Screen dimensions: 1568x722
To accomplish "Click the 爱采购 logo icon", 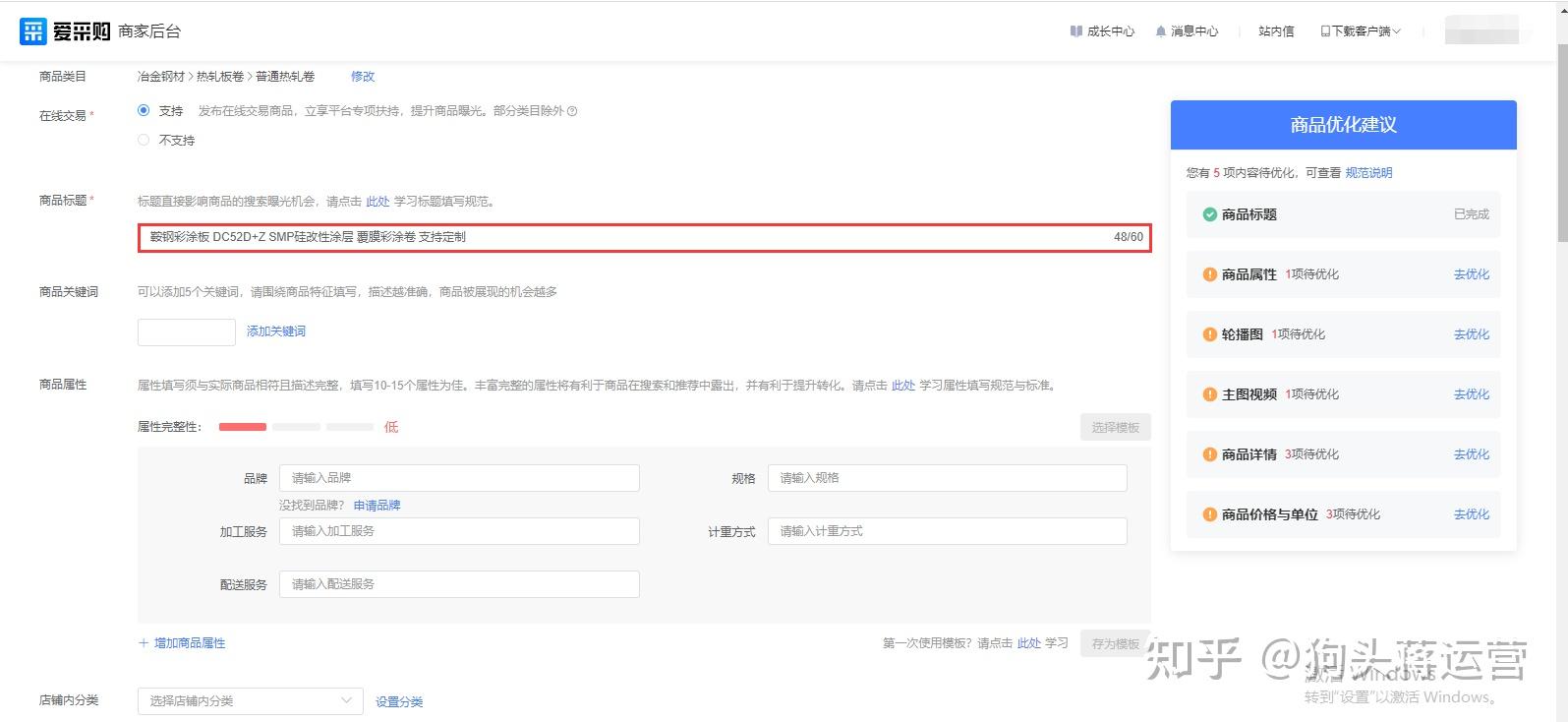I will [32, 31].
